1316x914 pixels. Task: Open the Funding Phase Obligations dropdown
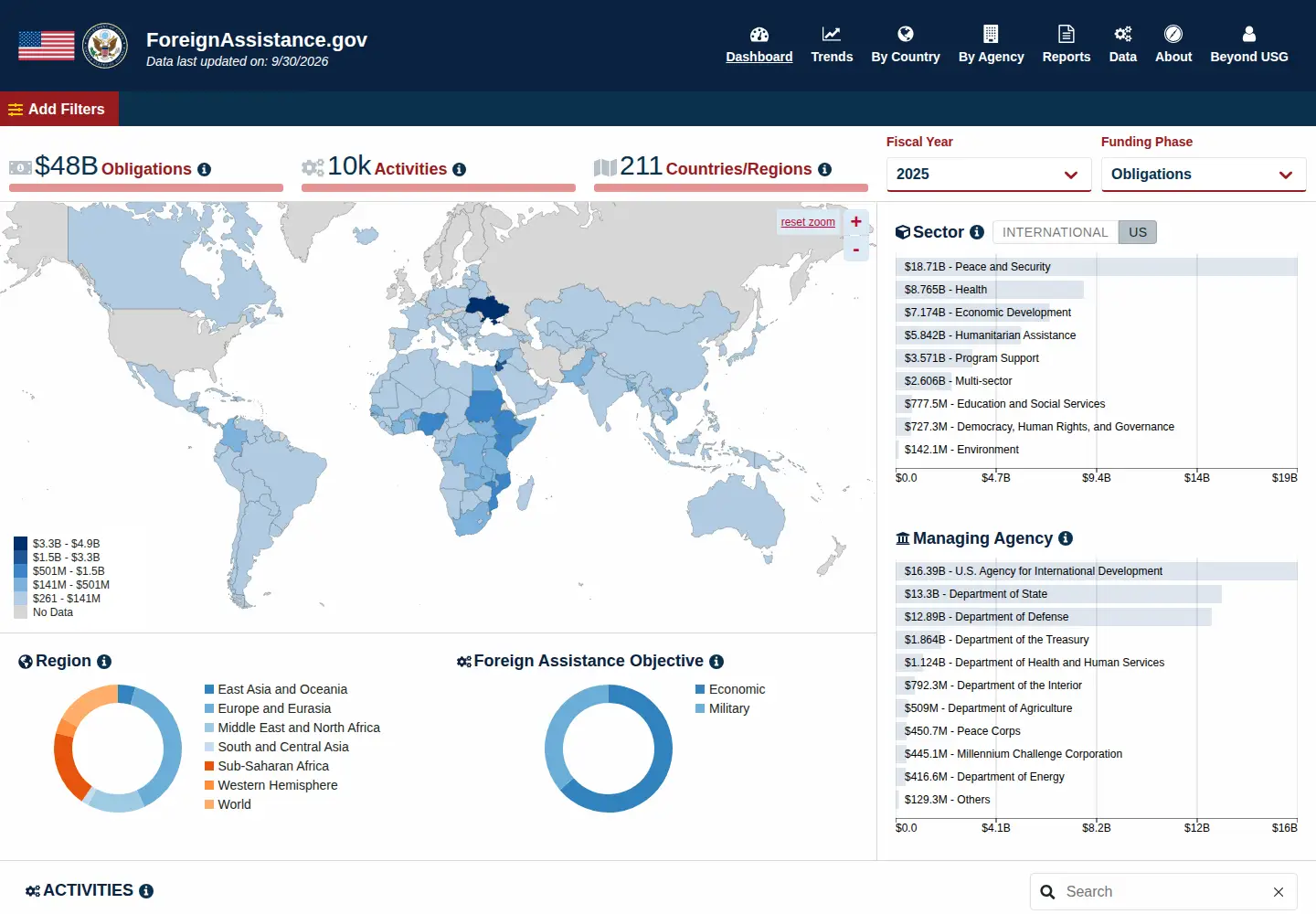point(1204,174)
